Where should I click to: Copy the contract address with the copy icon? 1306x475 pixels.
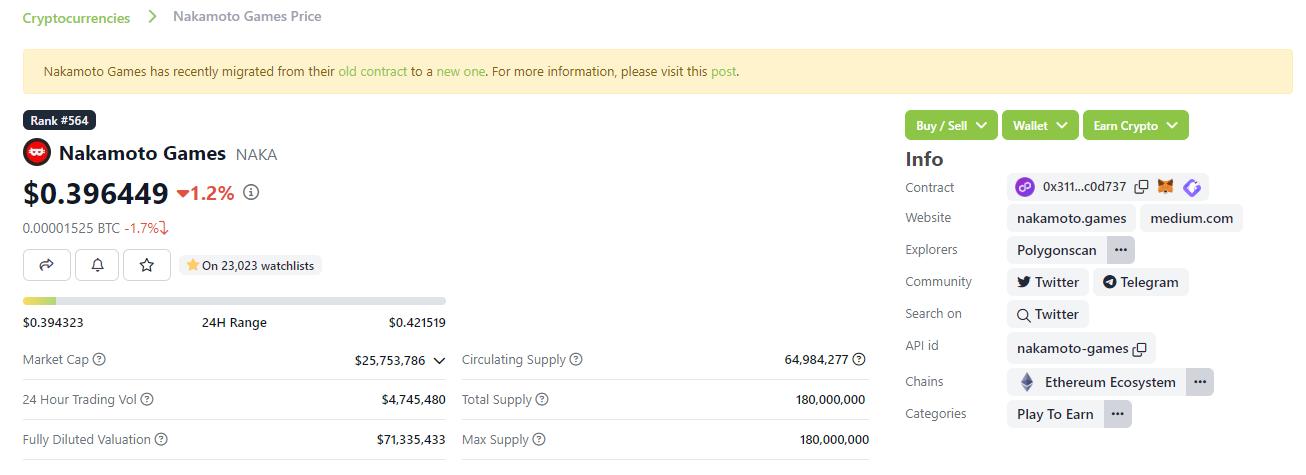[x=1141, y=187]
